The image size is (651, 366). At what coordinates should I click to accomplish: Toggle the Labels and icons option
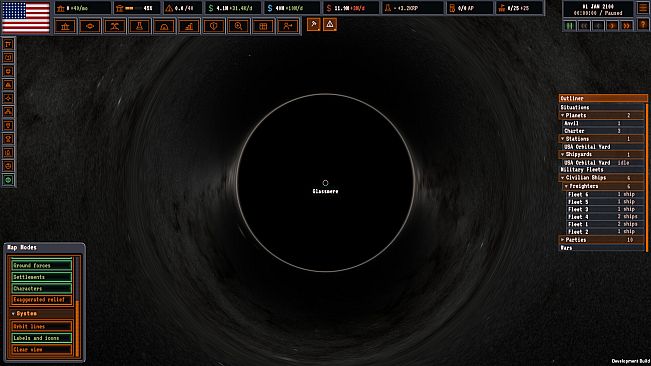(x=42, y=338)
